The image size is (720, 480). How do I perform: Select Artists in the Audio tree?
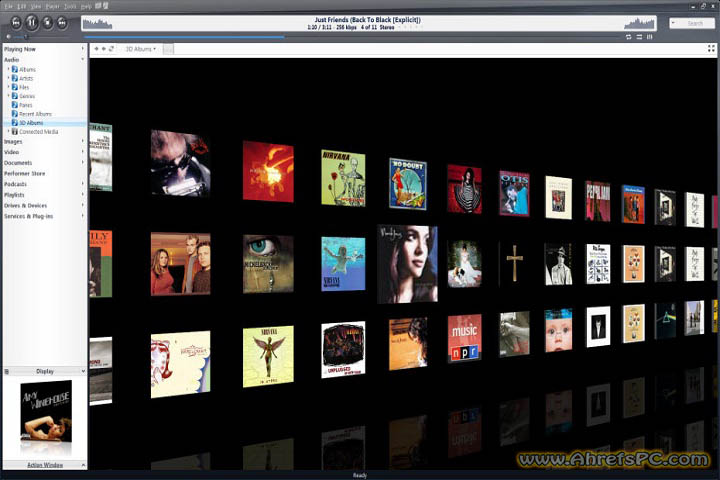[26, 79]
